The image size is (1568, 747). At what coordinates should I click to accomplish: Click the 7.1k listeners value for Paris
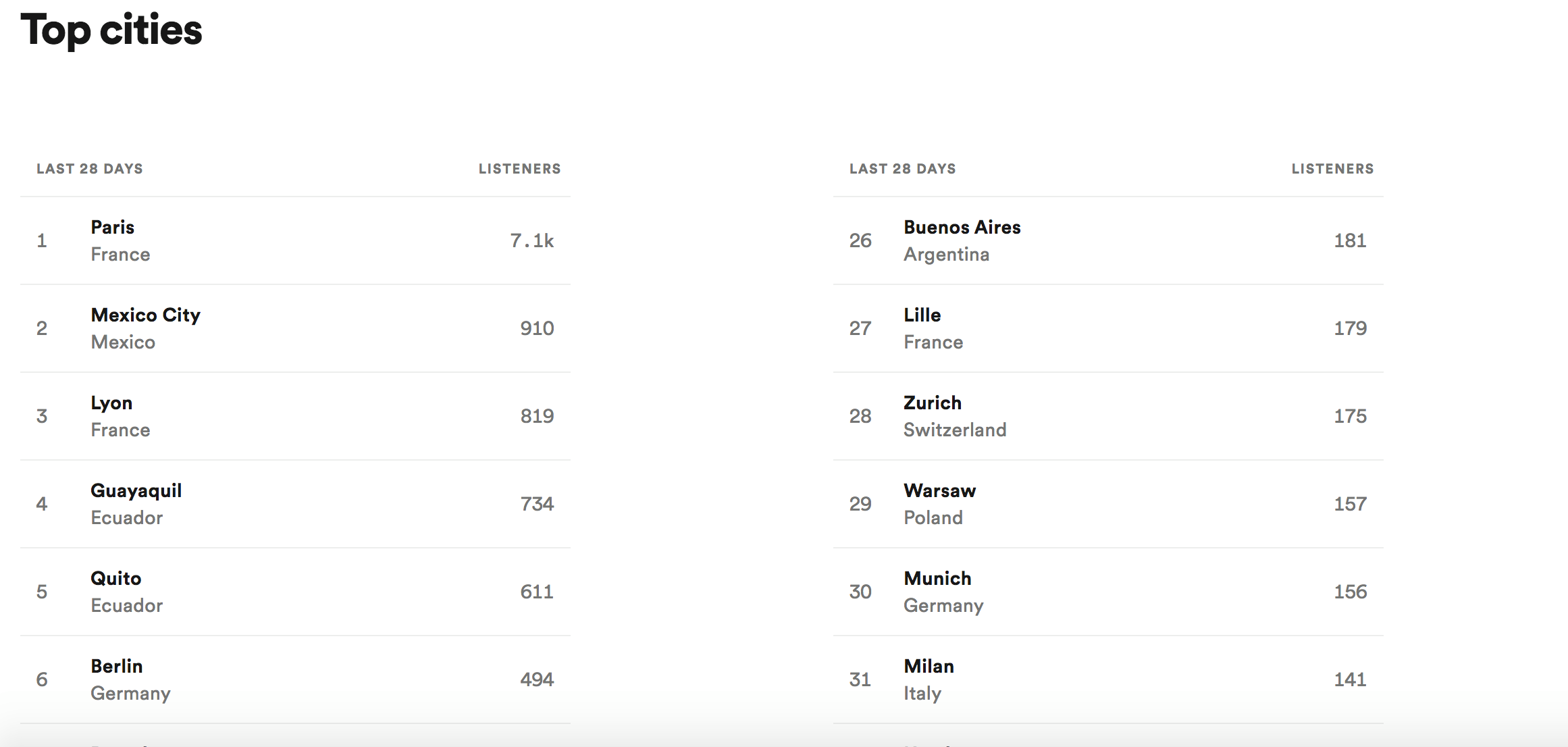coord(531,241)
